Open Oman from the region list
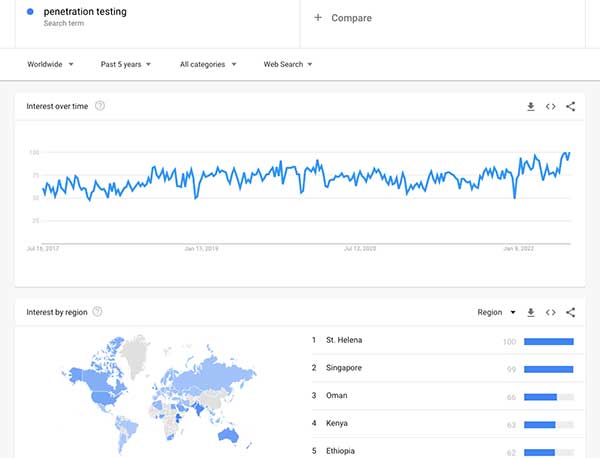600x458 pixels. click(x=337, y=397)
